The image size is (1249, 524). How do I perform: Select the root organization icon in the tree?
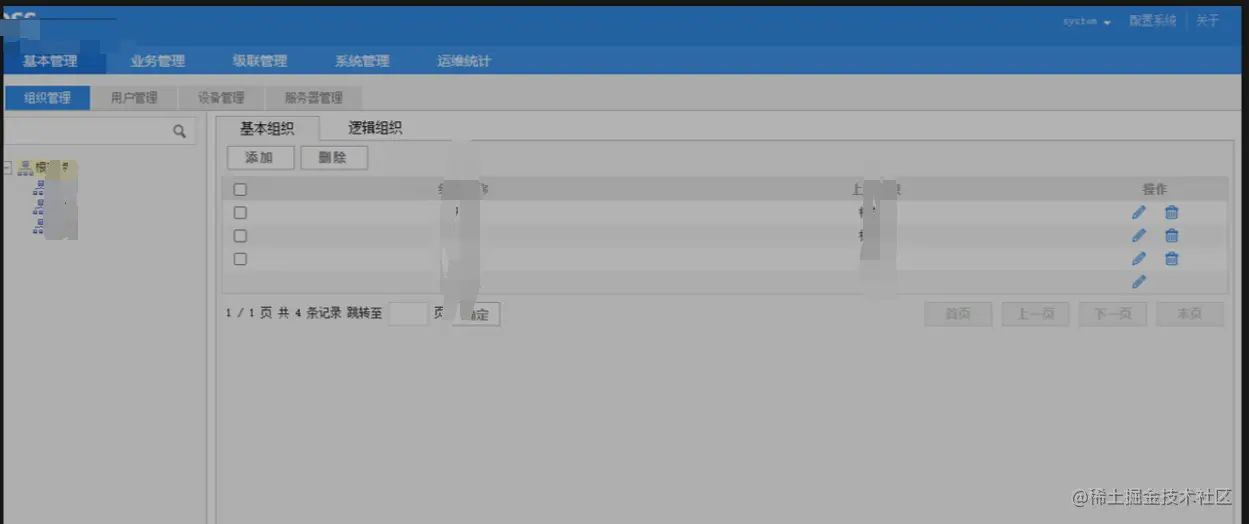tap(26, 168)
